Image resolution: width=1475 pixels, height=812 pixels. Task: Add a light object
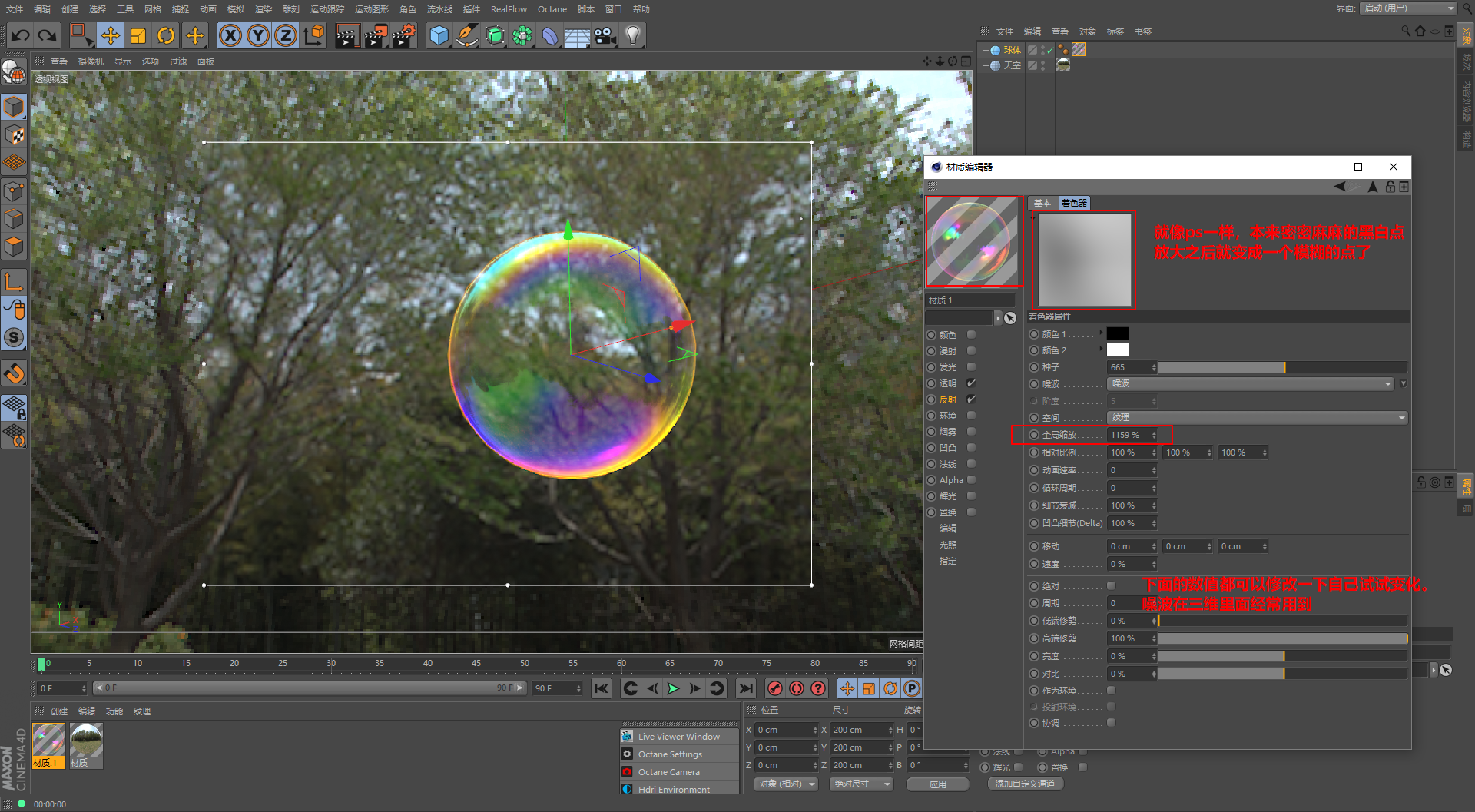633,35
